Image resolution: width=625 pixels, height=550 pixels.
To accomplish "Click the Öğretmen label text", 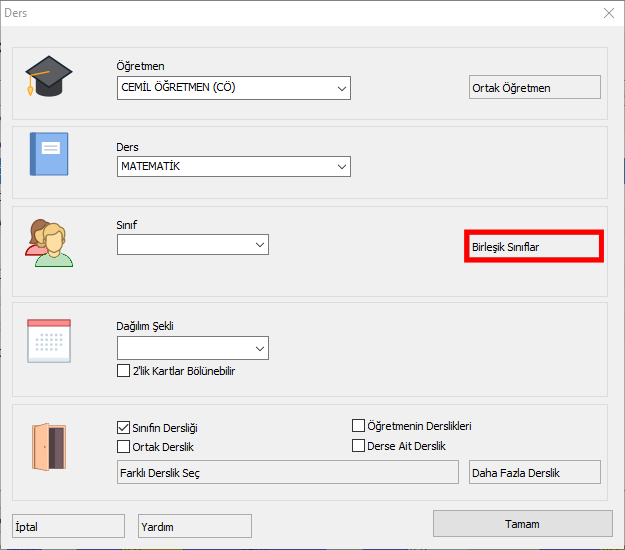I will point(140,66).
